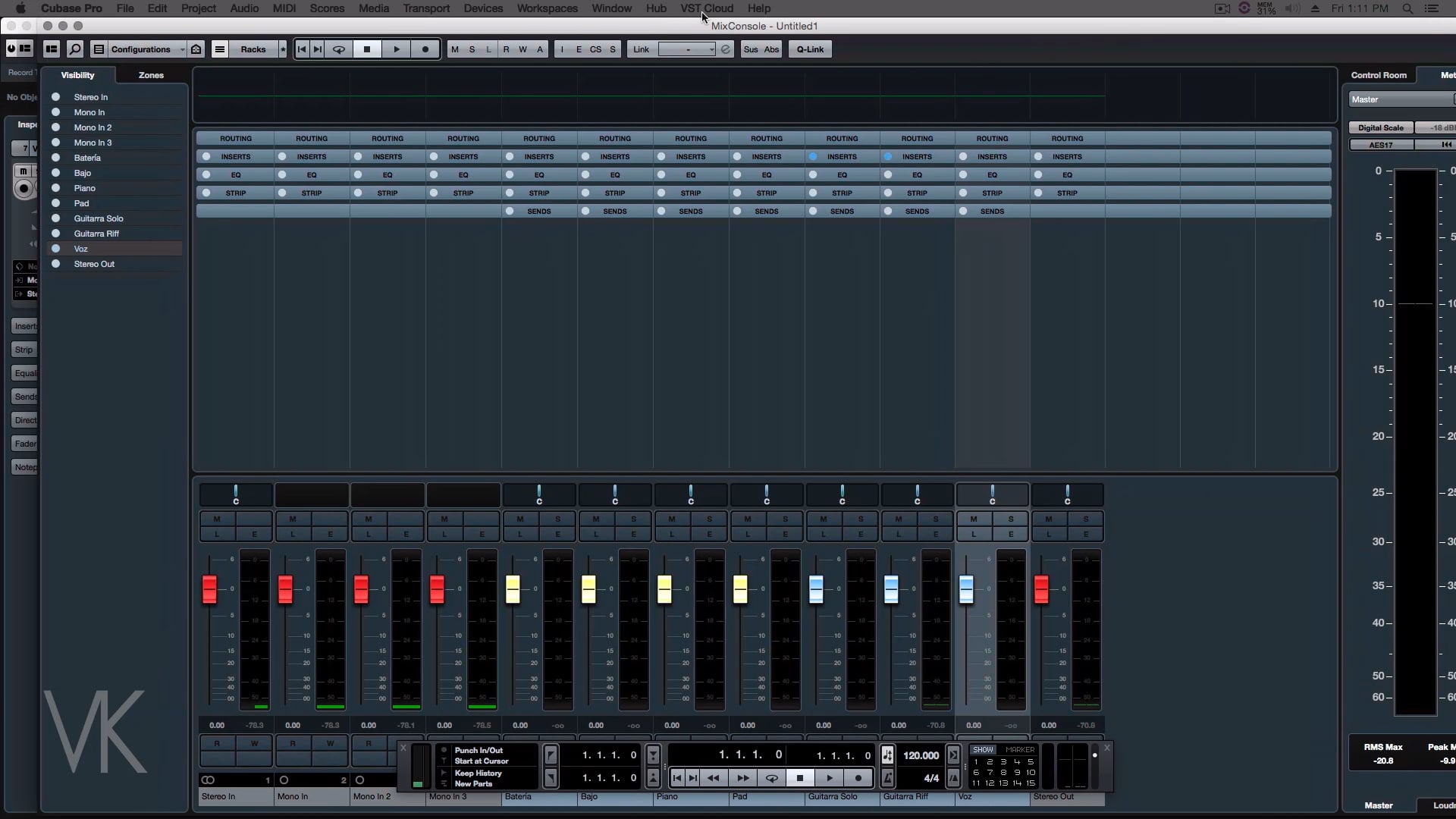Solo the Piano channel
The height and width of the screenshot is (819, 1456).
[709, 519]
